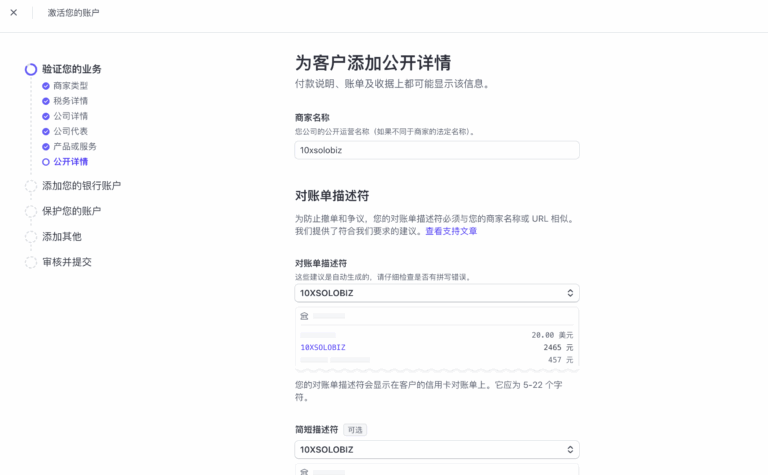Click the X close icon at top-left

coord(13,13)
